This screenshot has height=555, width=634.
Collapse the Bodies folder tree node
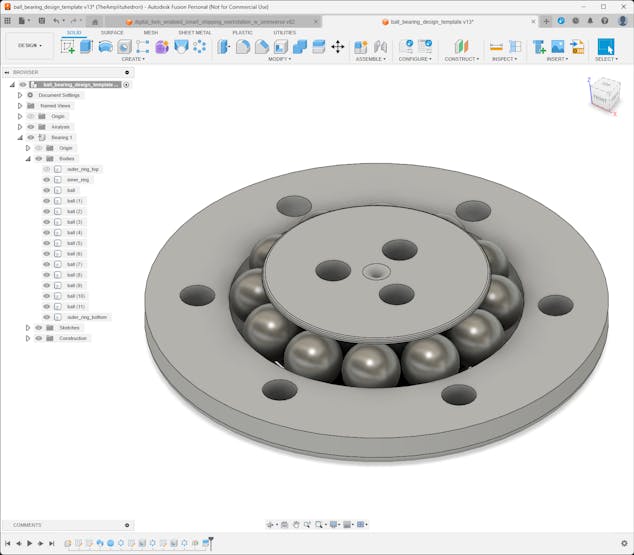coord(28,158)
